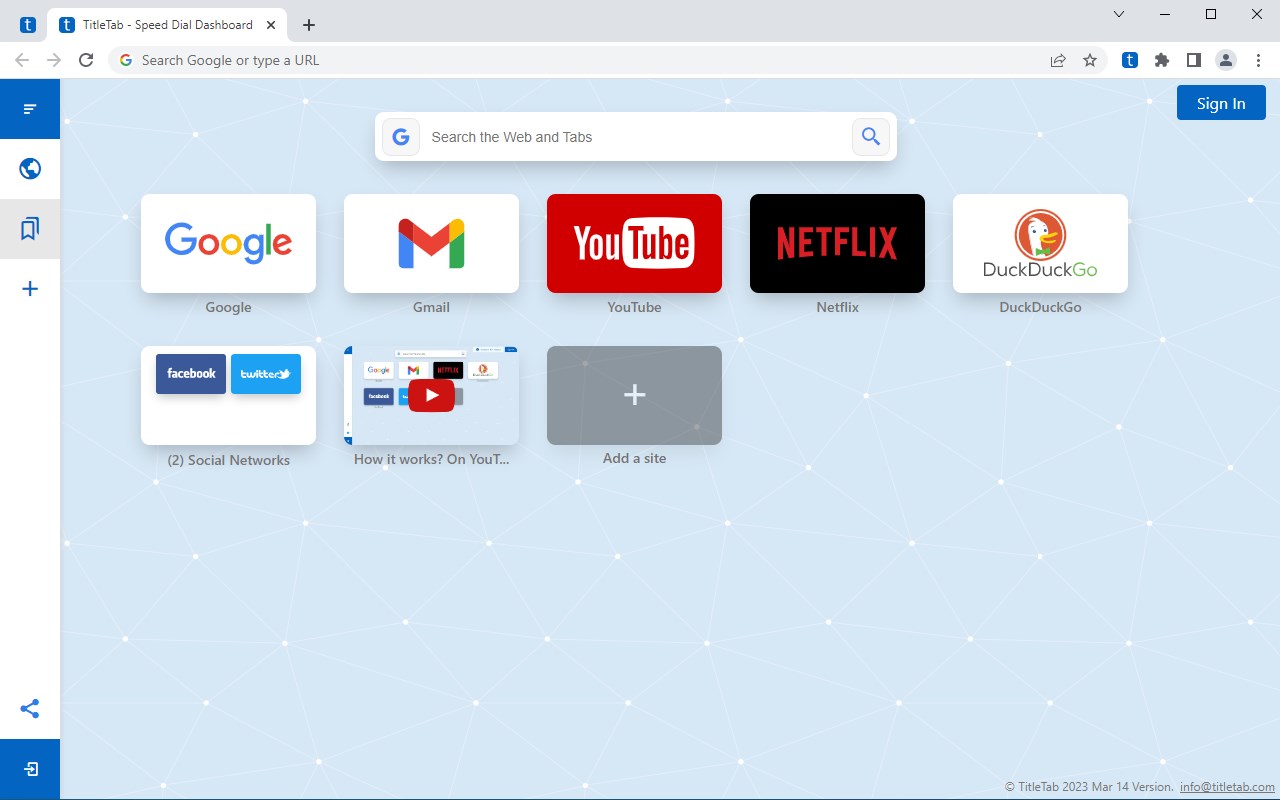Click the TitleTab 2023 Mar 14 Version text
This screenshot has height=800, width=1280.
click(x=1089, y=787)
